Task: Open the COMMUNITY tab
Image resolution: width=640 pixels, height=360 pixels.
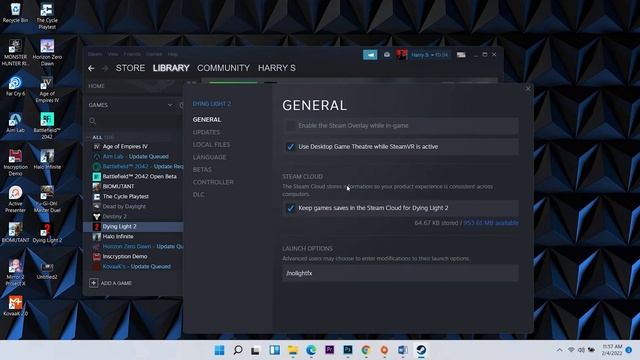Action: point(223,68)
